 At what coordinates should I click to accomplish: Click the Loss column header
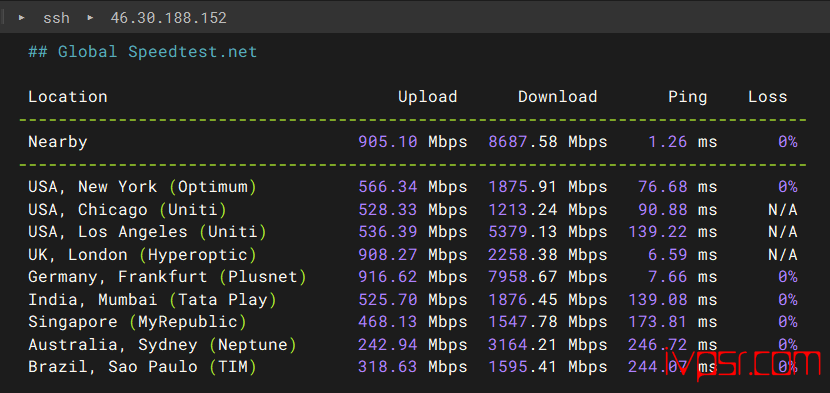click(x=768, y=97)
